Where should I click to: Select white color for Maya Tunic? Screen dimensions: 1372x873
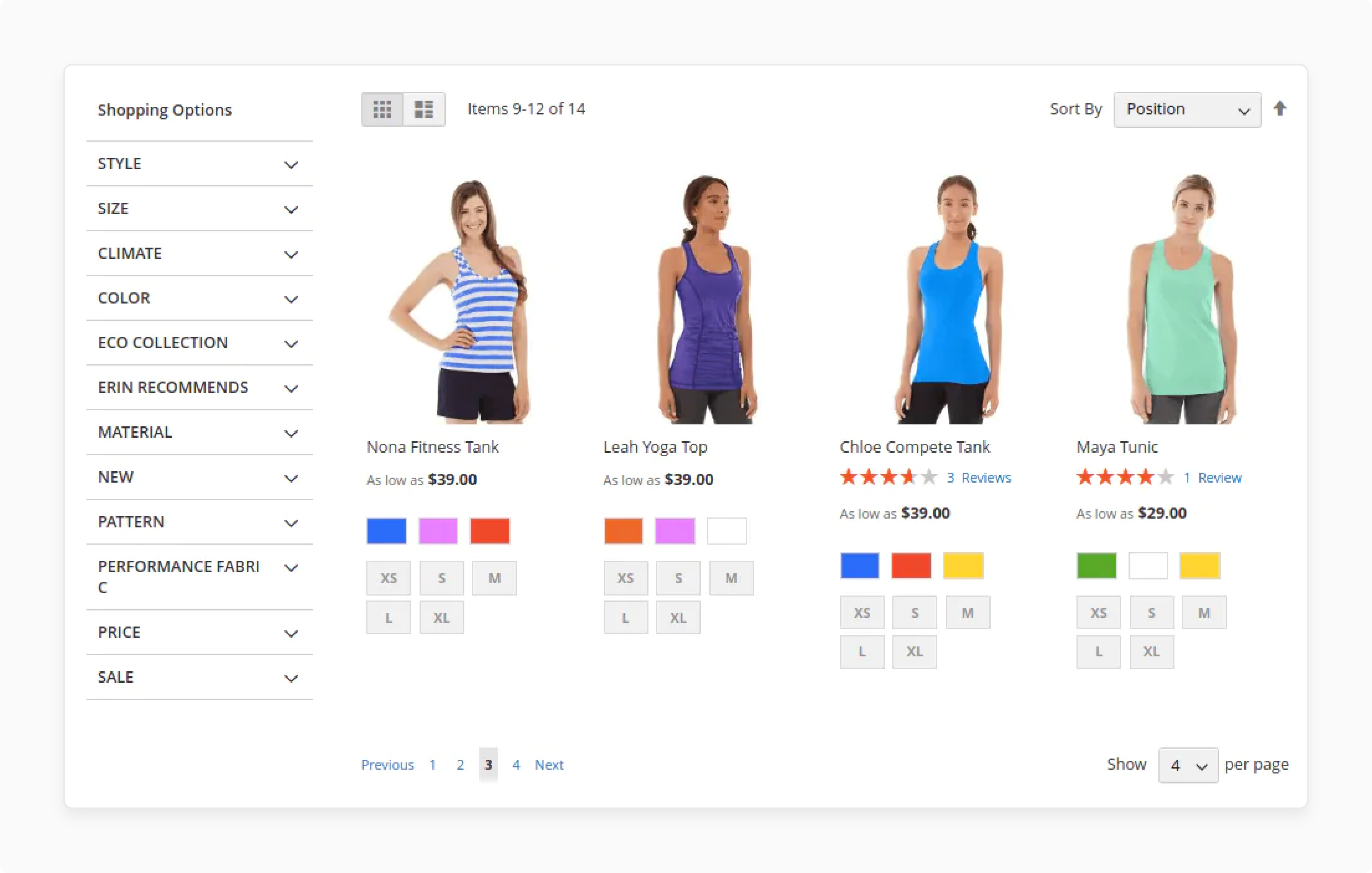[1148, 566]
